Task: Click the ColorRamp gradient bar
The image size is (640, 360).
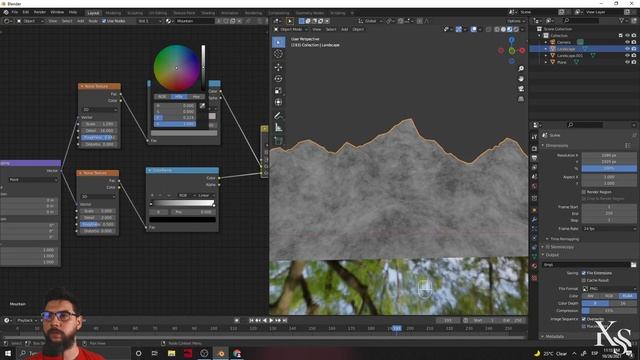Action: (x=182, y=203)
